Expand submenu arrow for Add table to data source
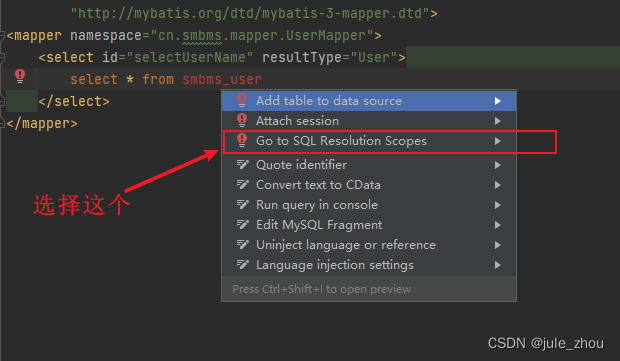Viewport: 620px width, 361px height. click(x=497, y=101)
